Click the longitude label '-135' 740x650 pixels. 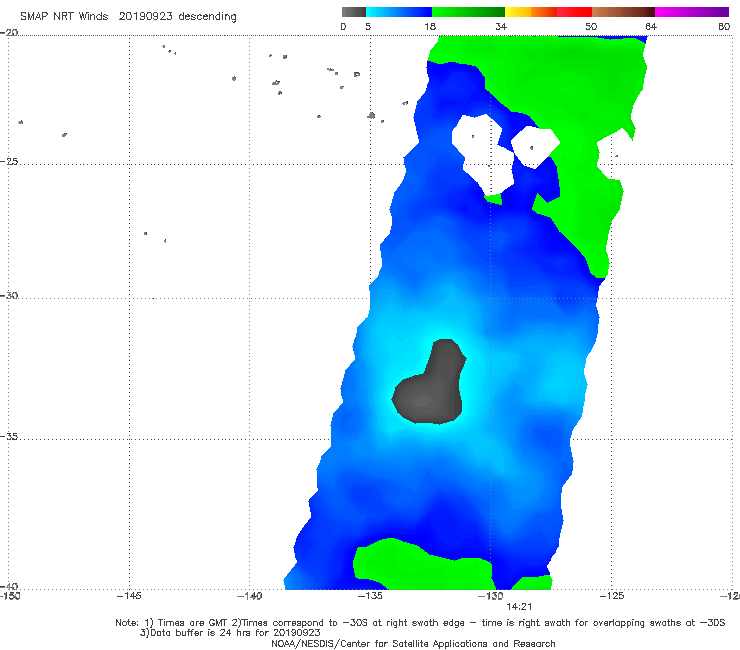(370, 596)
